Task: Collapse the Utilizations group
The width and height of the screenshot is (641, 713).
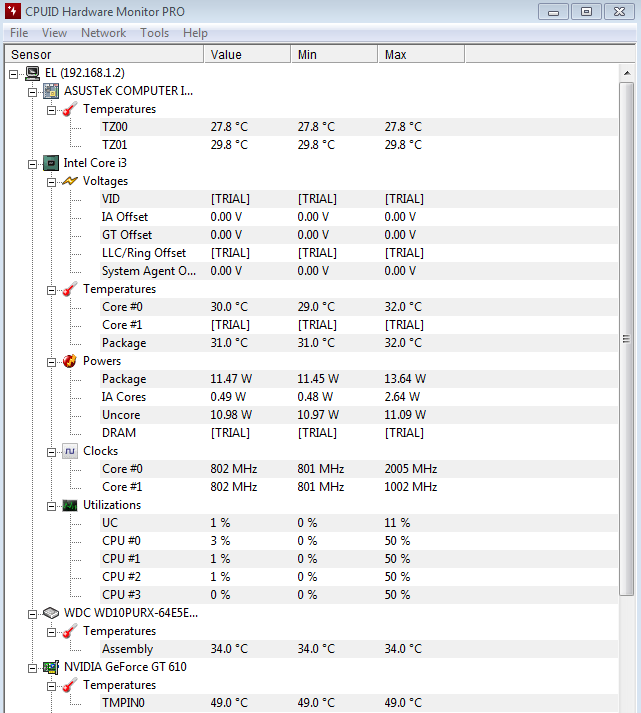Action: (51, 507)
